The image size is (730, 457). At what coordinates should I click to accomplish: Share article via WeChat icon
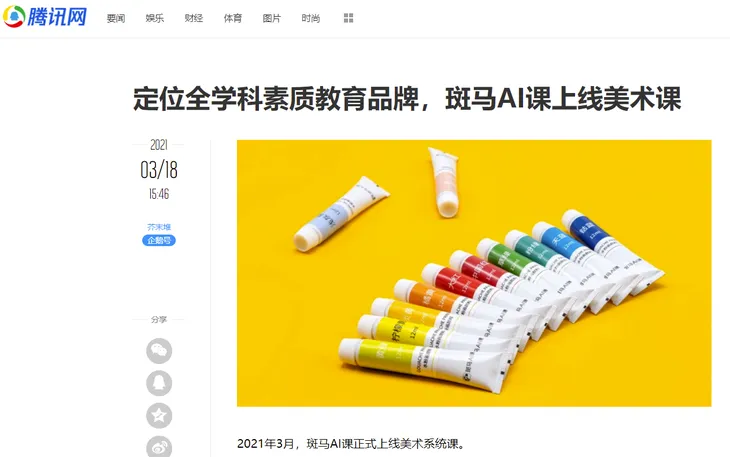pos(159,351)
